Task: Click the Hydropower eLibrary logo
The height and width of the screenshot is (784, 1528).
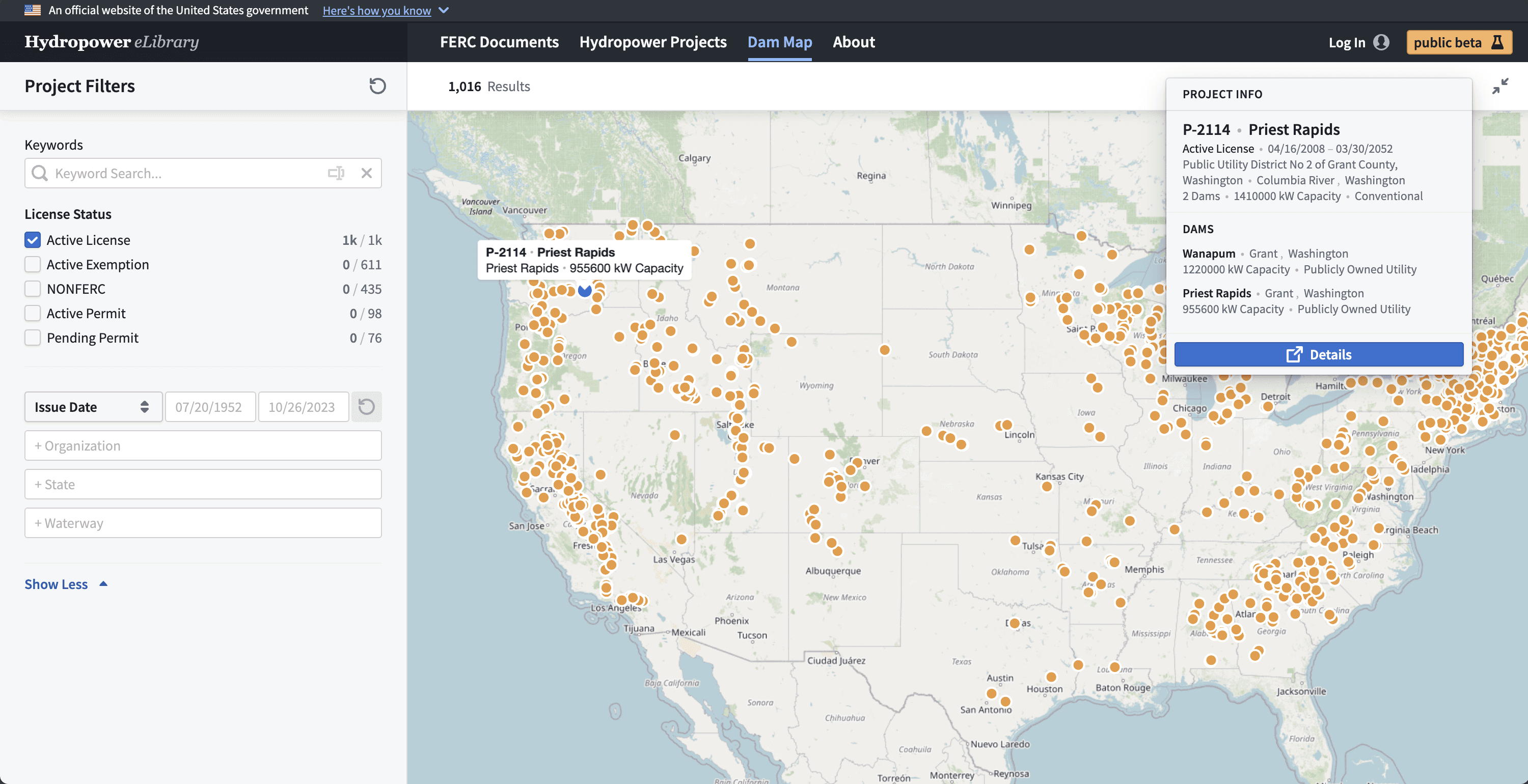Action: pos(112,42)
